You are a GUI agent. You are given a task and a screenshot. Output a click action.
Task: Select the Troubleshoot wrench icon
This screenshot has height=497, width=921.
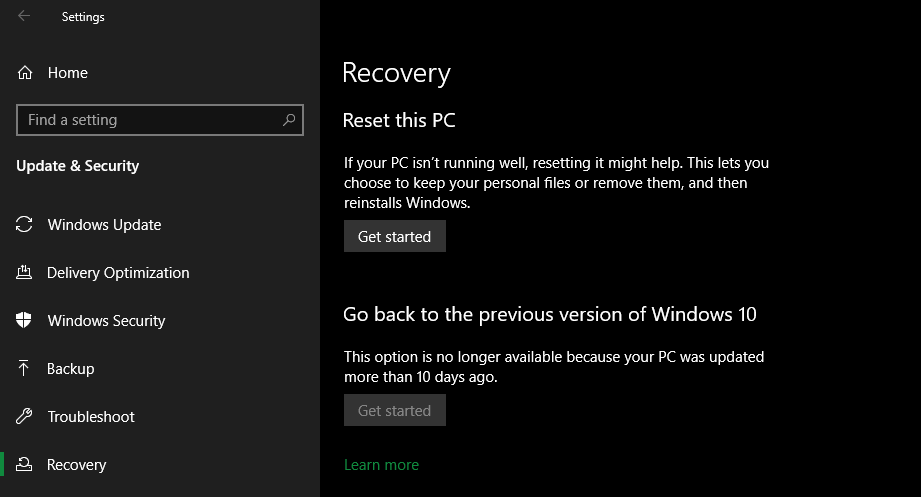25,417
